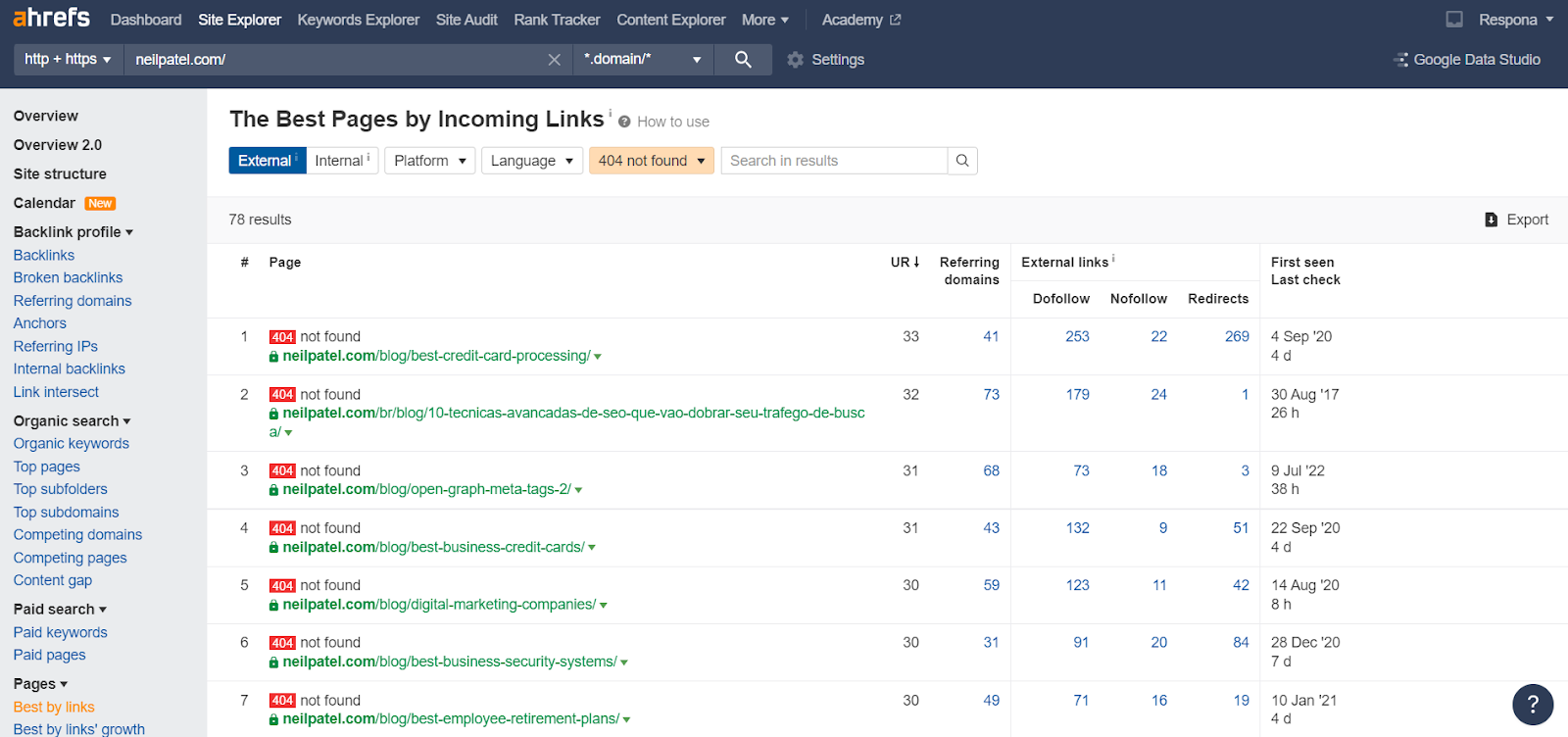Click the notifications monitor icon beside Respona
Viewport: 1568px width, 737px height.
click(1454, 20)
